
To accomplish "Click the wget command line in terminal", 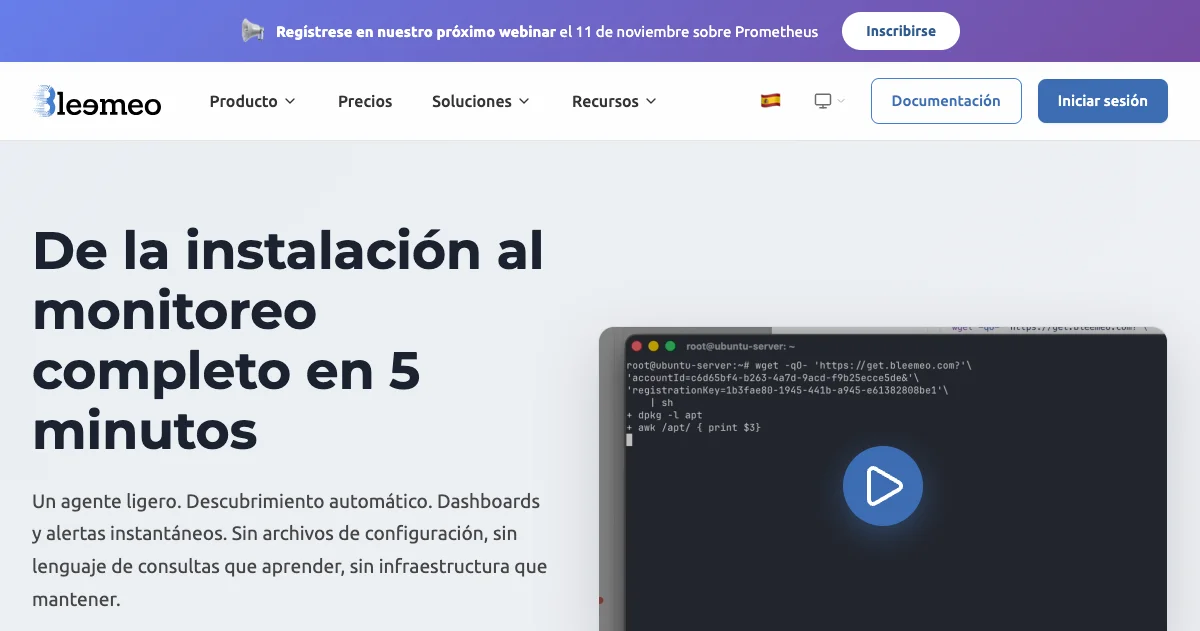I will (799, 366).
